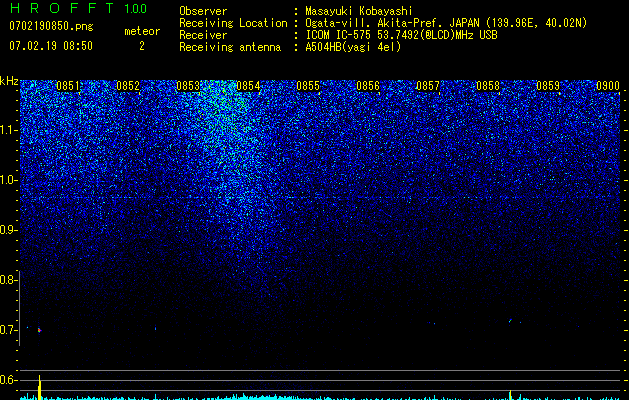Click the 0856 time marker

pos(368,86)
